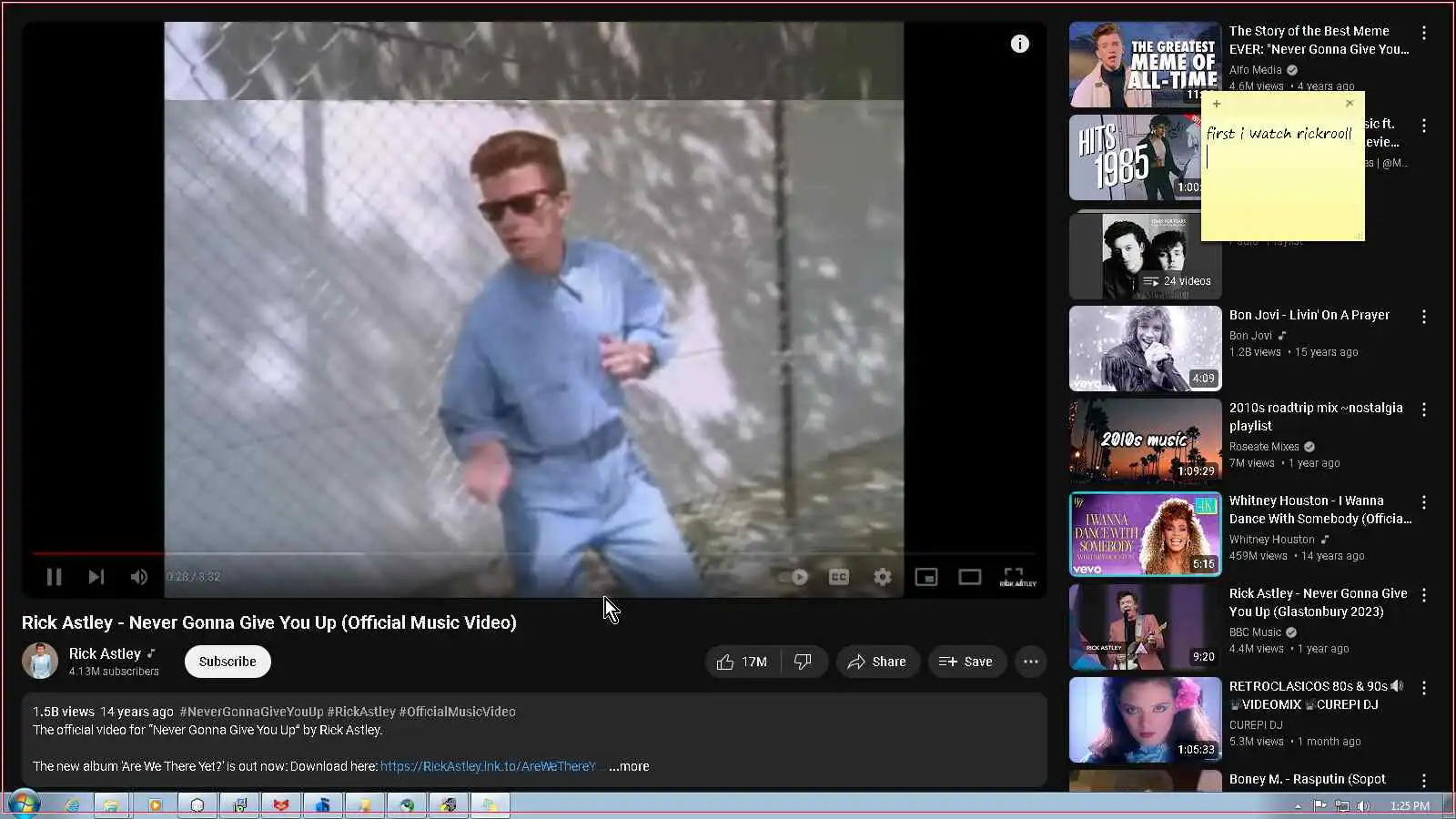Click the #OfficialMusicVideo hashtag
1456x819 pixels.
pos(457,712)
